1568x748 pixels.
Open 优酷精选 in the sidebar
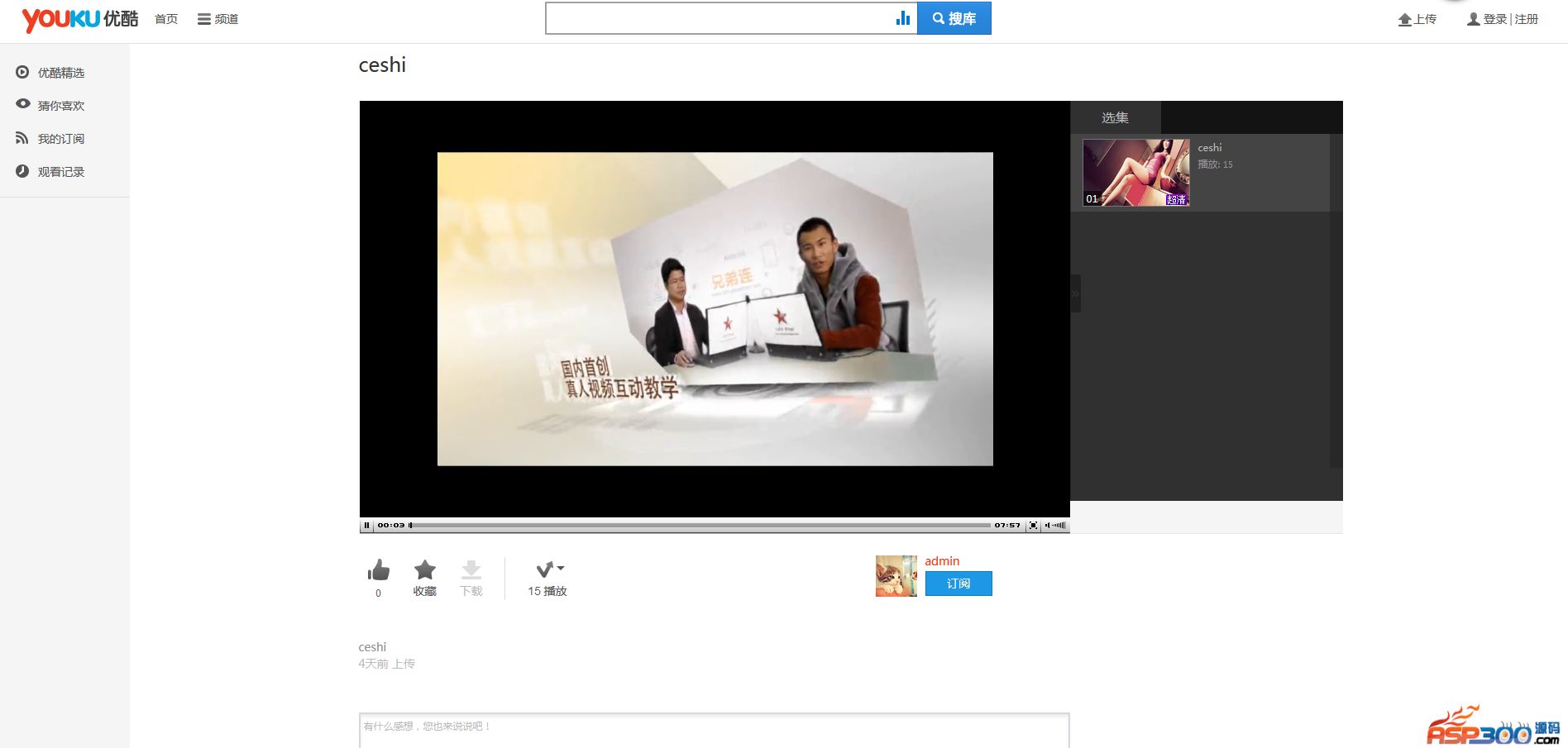[x=61, y=73]
